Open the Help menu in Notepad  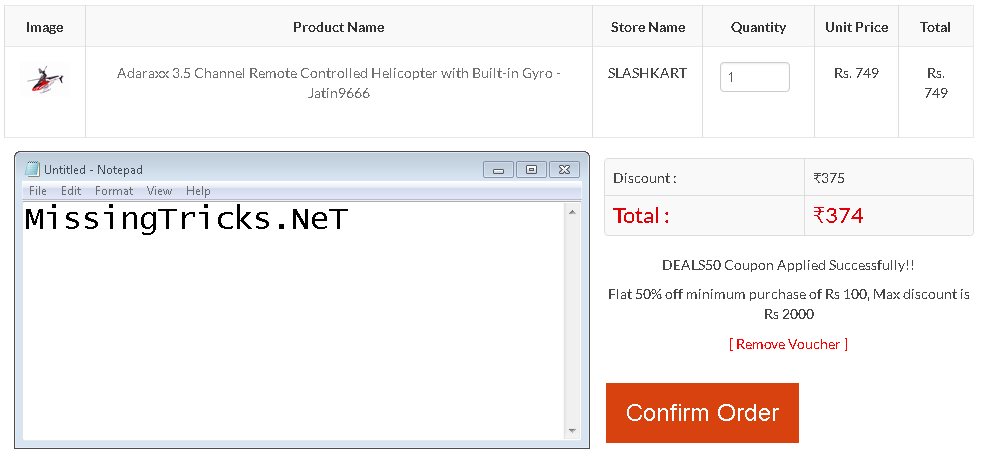click(x=198, y=190)
